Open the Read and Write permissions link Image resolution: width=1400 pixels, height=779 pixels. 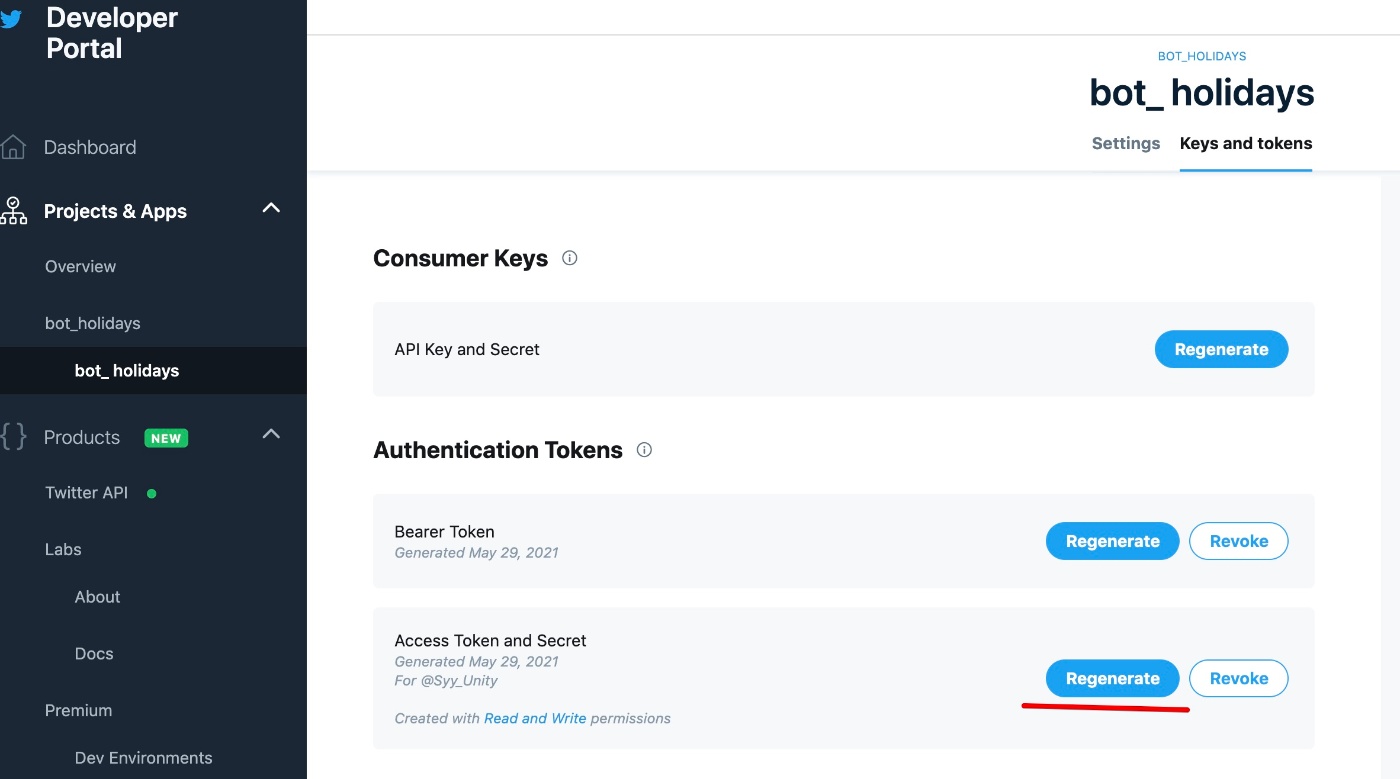point(535,718)
